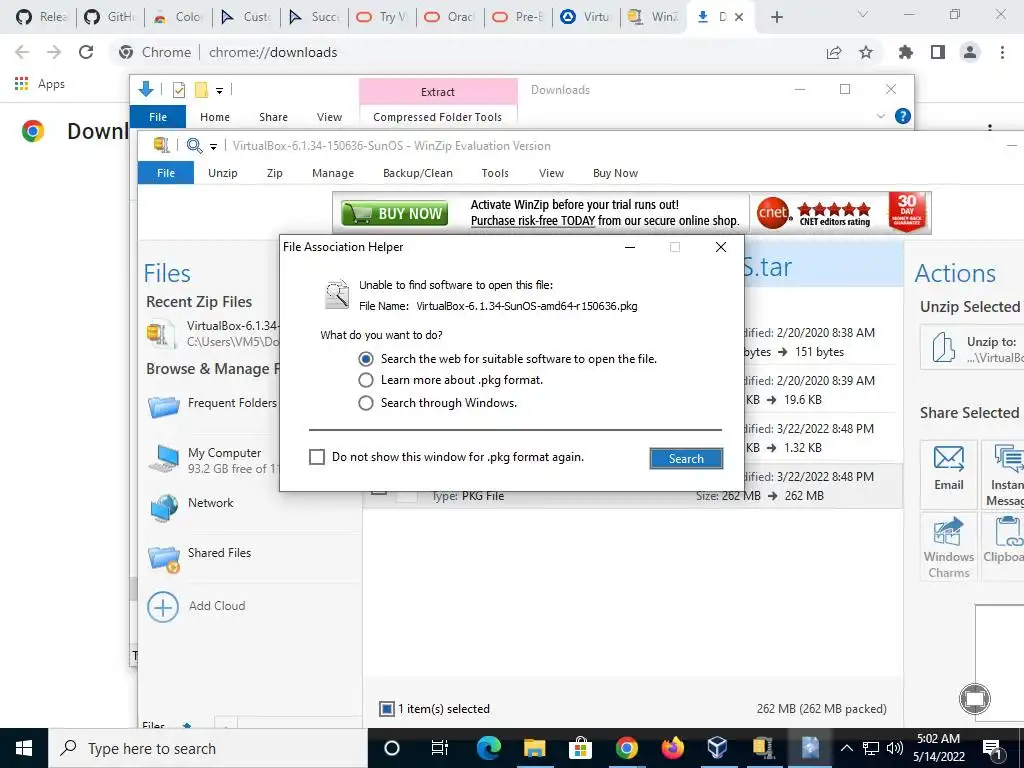
Task: Open Chrome extensions puzzle icon
Action: point(905,52)
